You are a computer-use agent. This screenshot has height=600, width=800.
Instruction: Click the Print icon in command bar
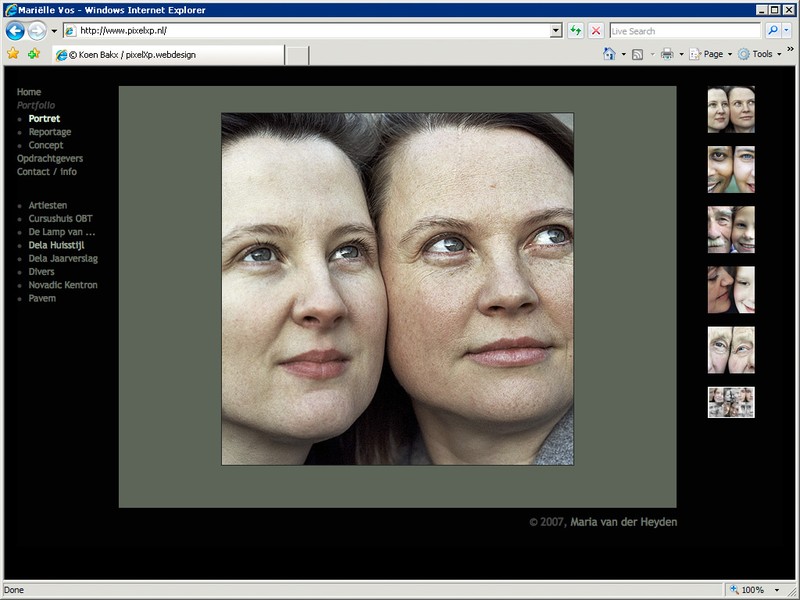(667, 54)
